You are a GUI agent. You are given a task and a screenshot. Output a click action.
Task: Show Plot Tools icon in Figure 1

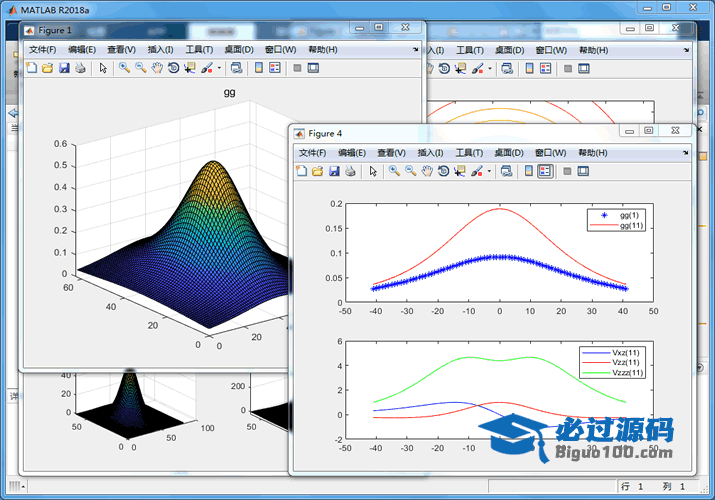click(x=313, y=68)
